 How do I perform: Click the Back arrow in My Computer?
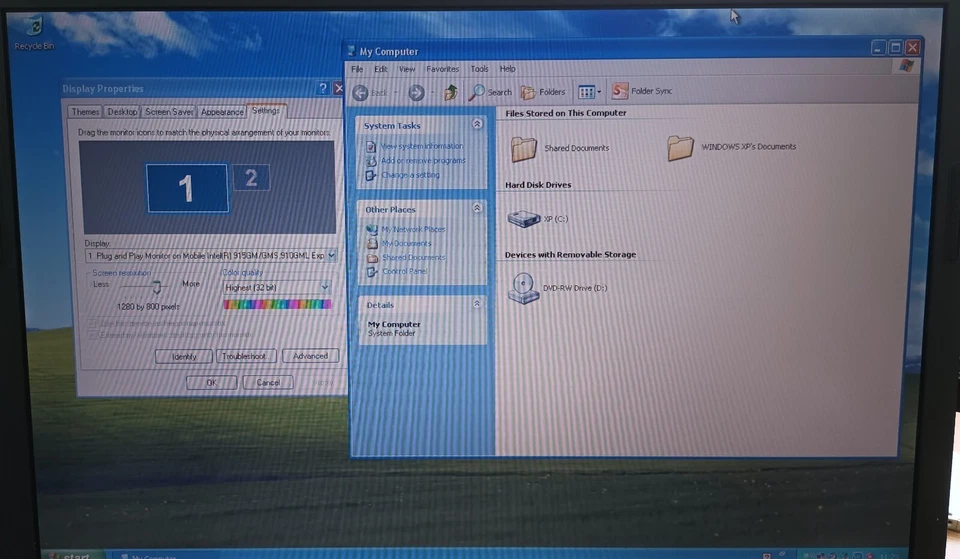coord(361,92)
